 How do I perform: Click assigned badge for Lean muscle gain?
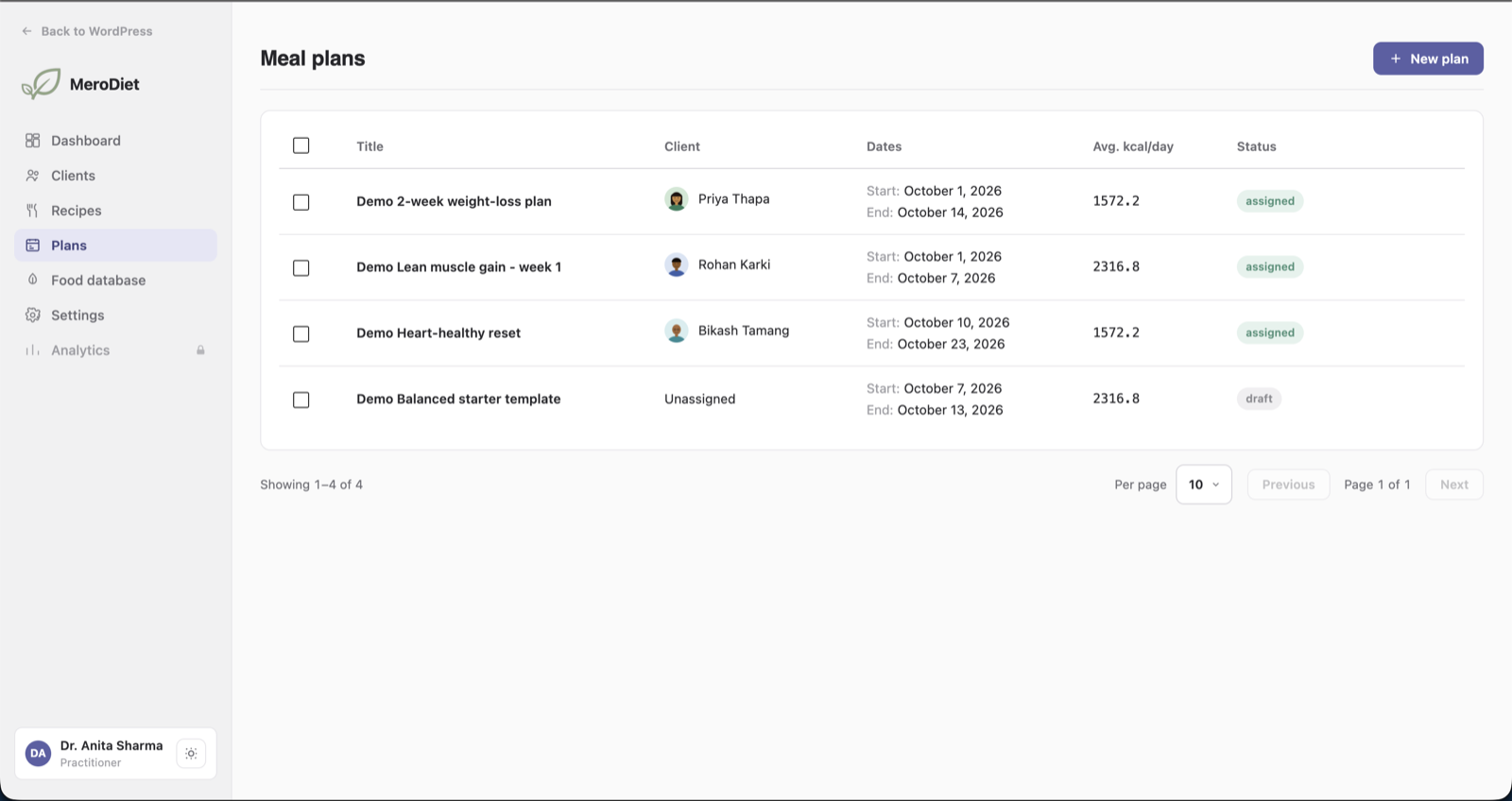(1269, 267)
